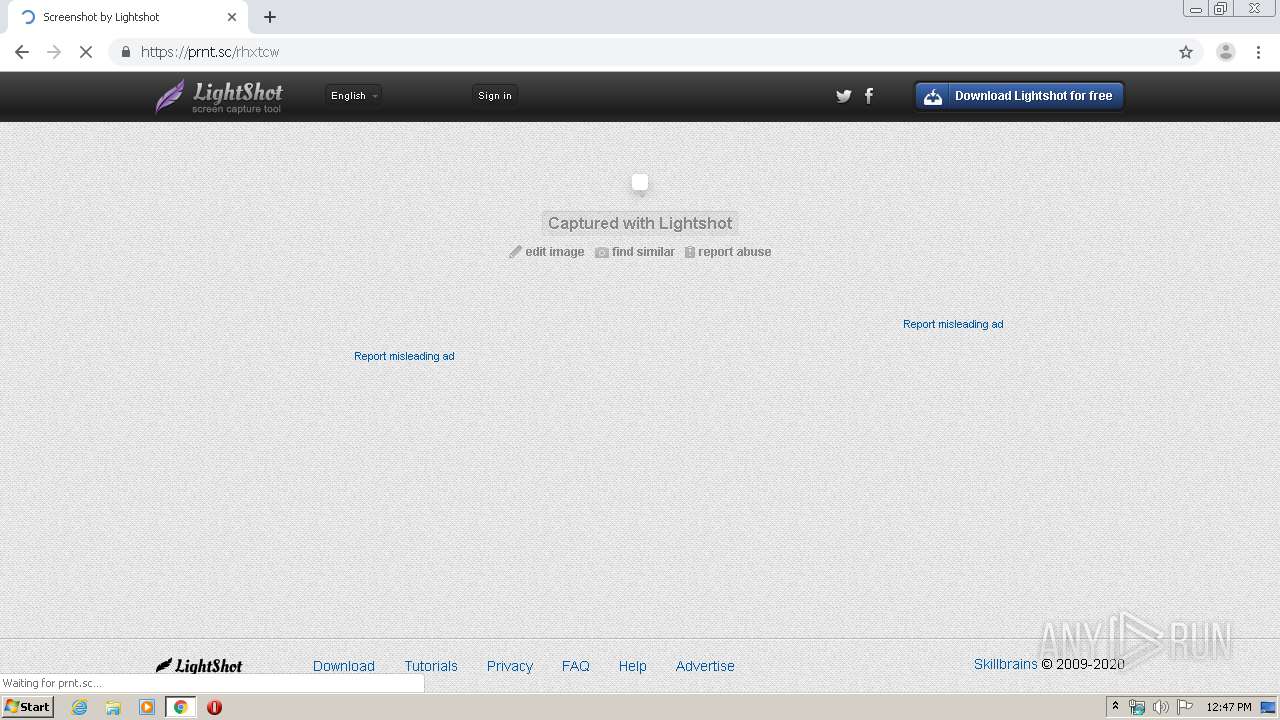Open the footer Advertise link

705,666
